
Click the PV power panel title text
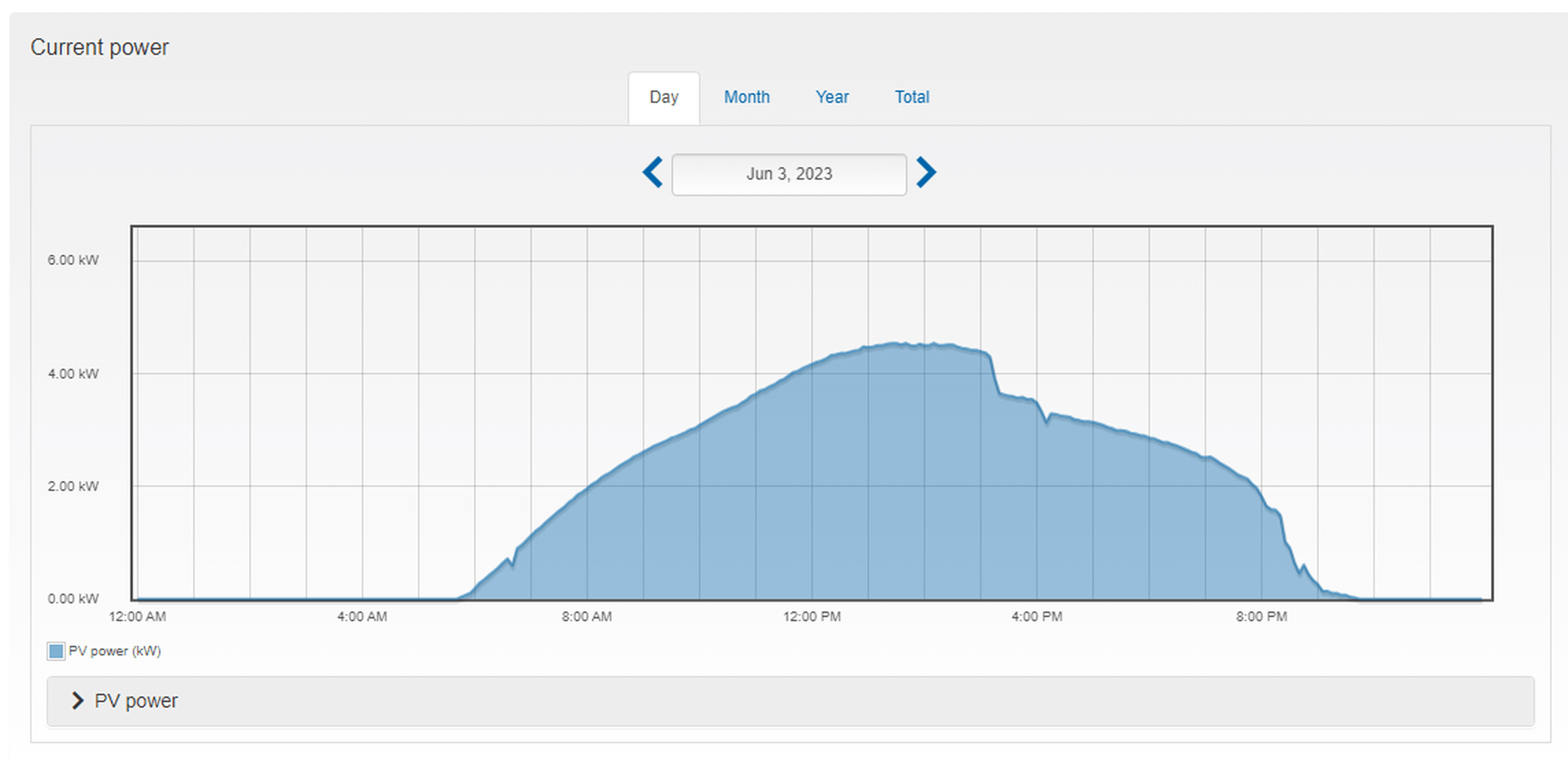[x=136, y=700]
